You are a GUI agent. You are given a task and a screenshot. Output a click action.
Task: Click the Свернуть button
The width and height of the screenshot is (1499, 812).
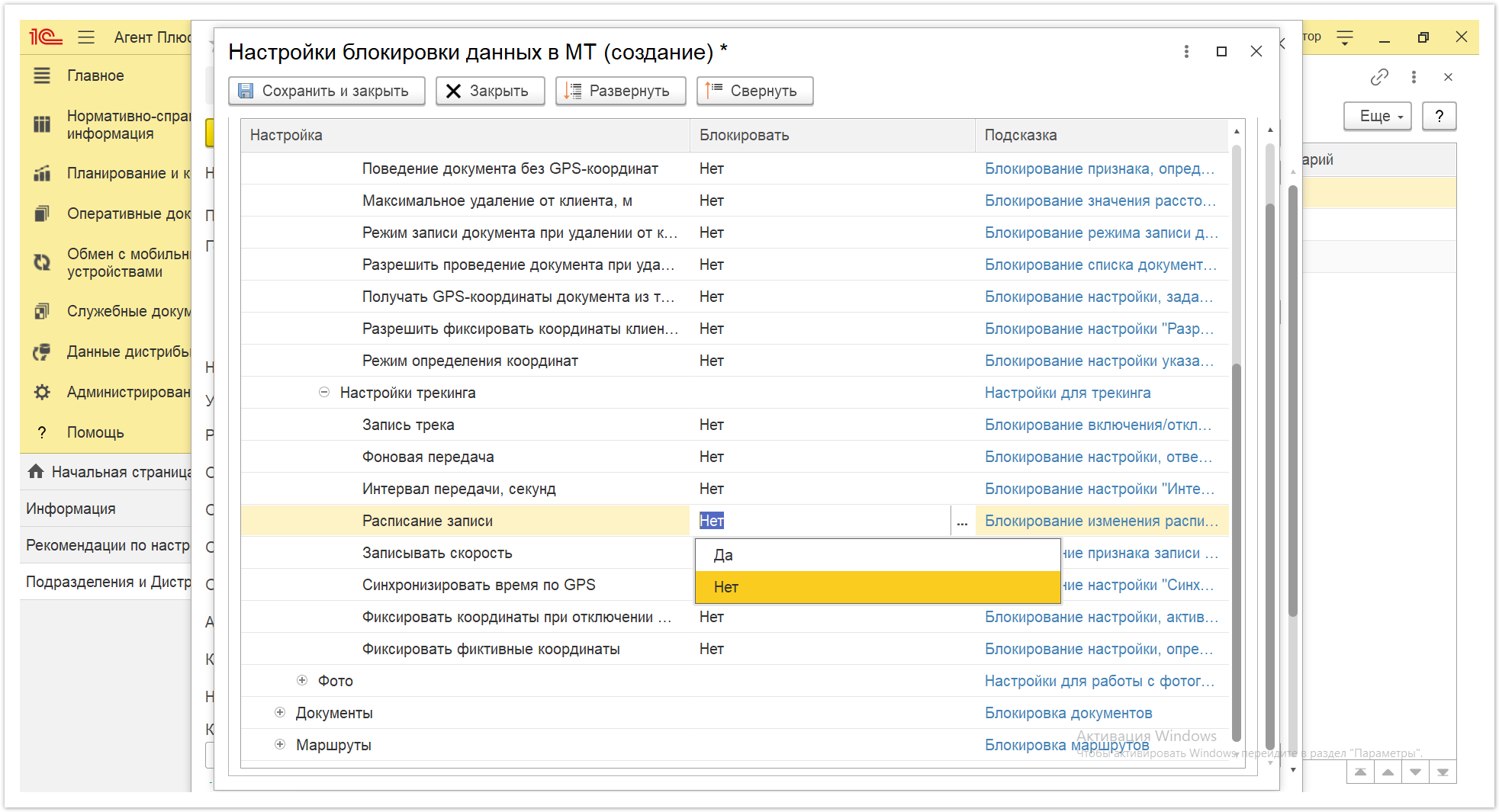[754, 91]
